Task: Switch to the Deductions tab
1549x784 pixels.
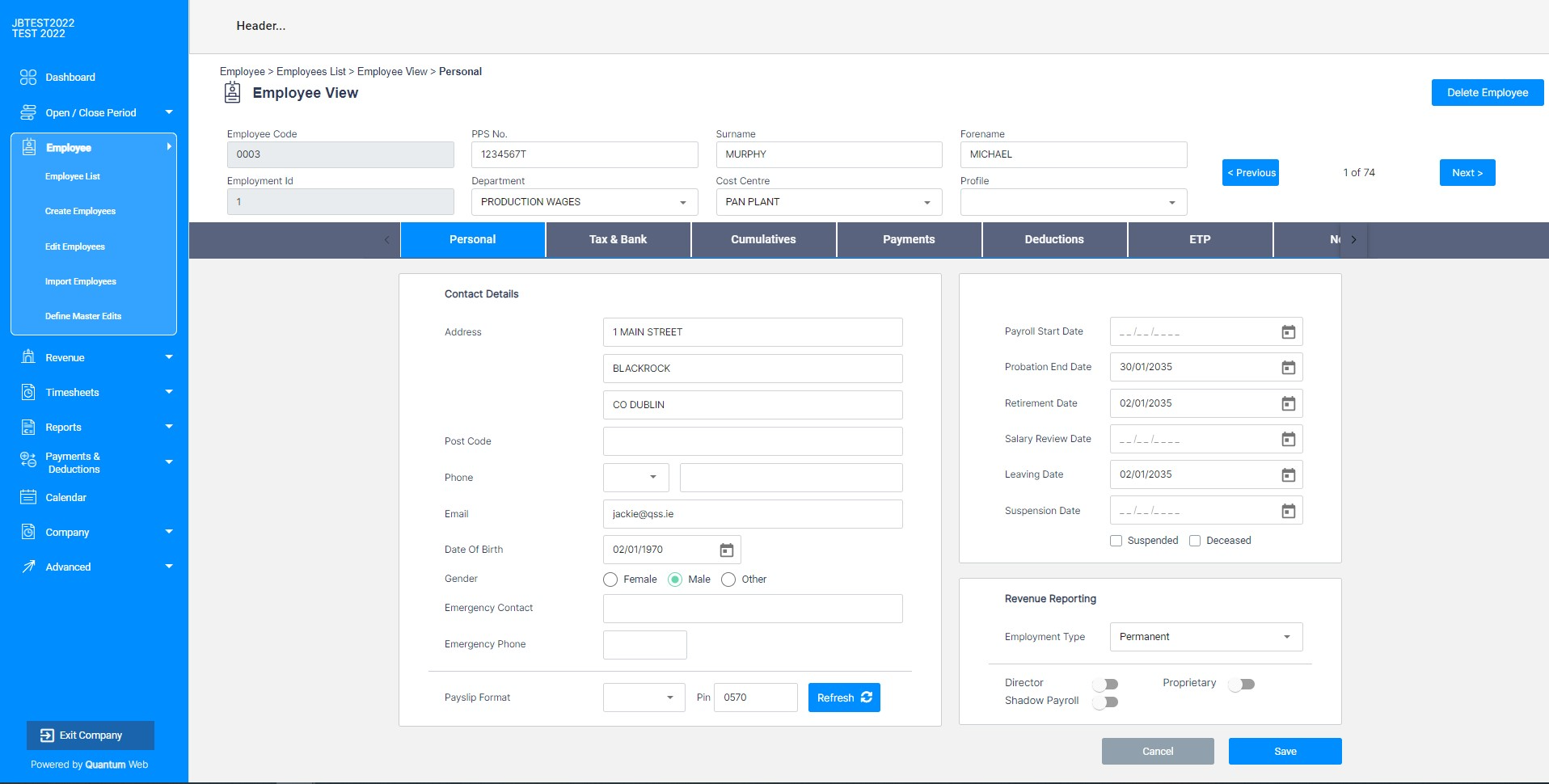Action: pos(1054,240)
